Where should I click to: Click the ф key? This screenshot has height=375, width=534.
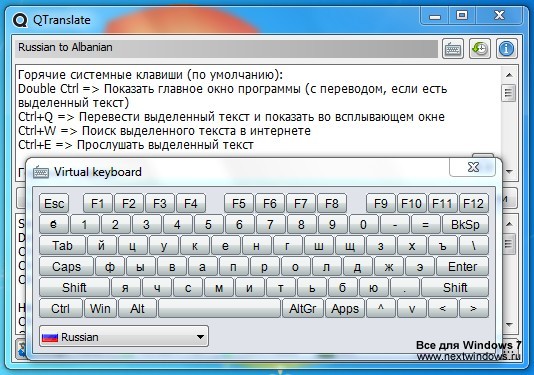point(110,267)
